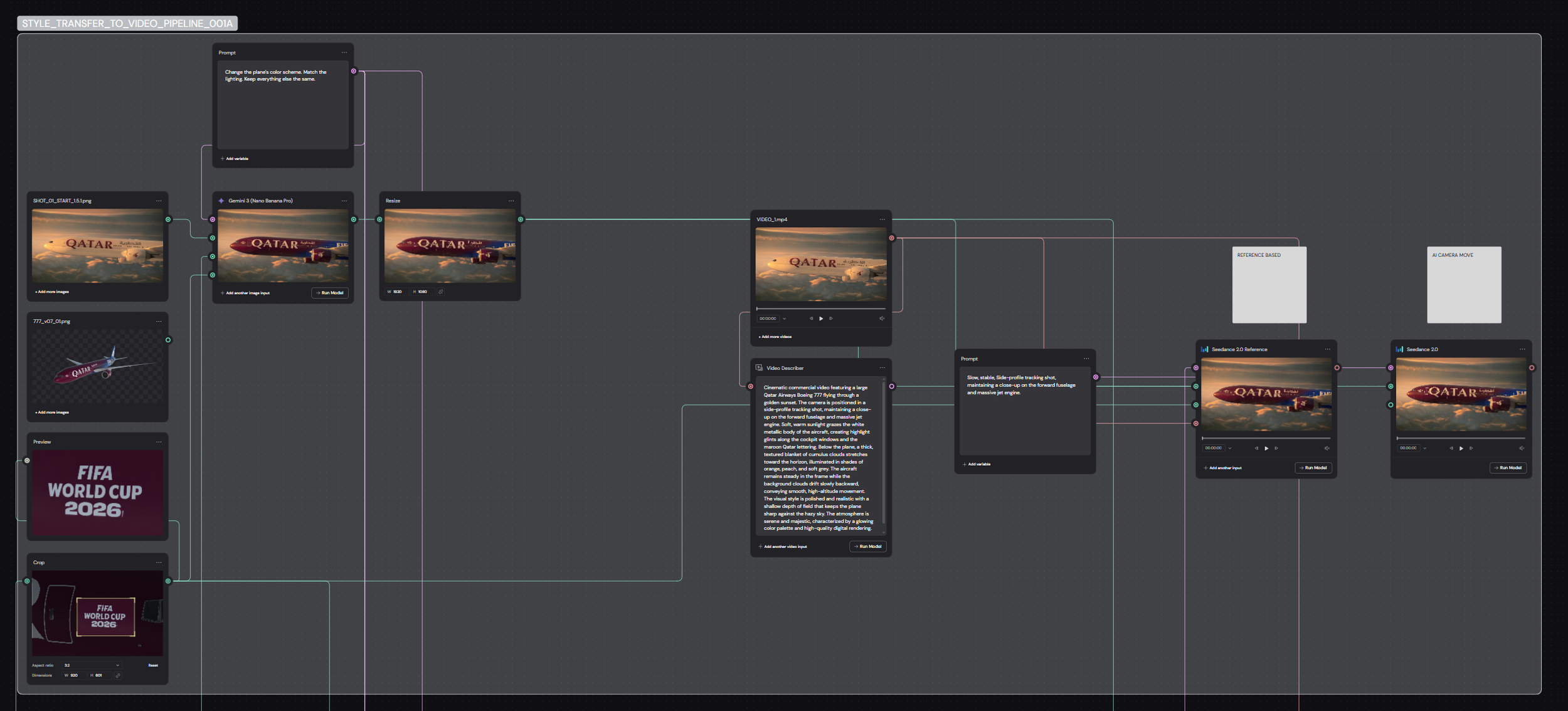The image size is (1568, 711).
Task: Open the Gemini 3 node's three-dot menu
Action: click(344, 201)
